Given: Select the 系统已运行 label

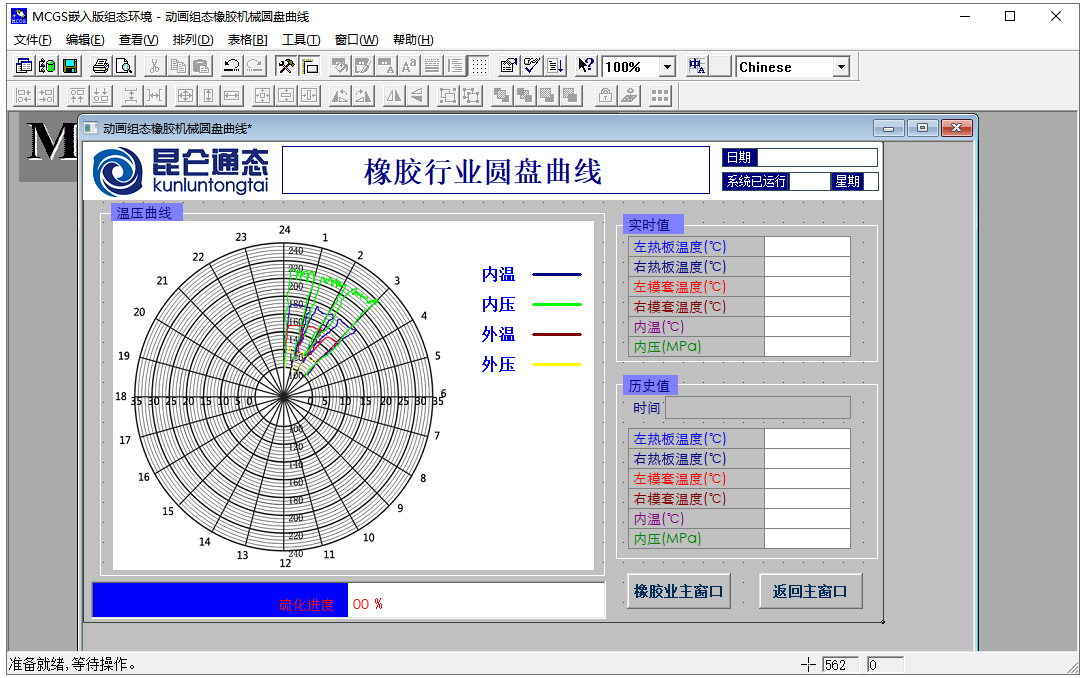Looking at the screenshot, I should (x=756, y=182).
